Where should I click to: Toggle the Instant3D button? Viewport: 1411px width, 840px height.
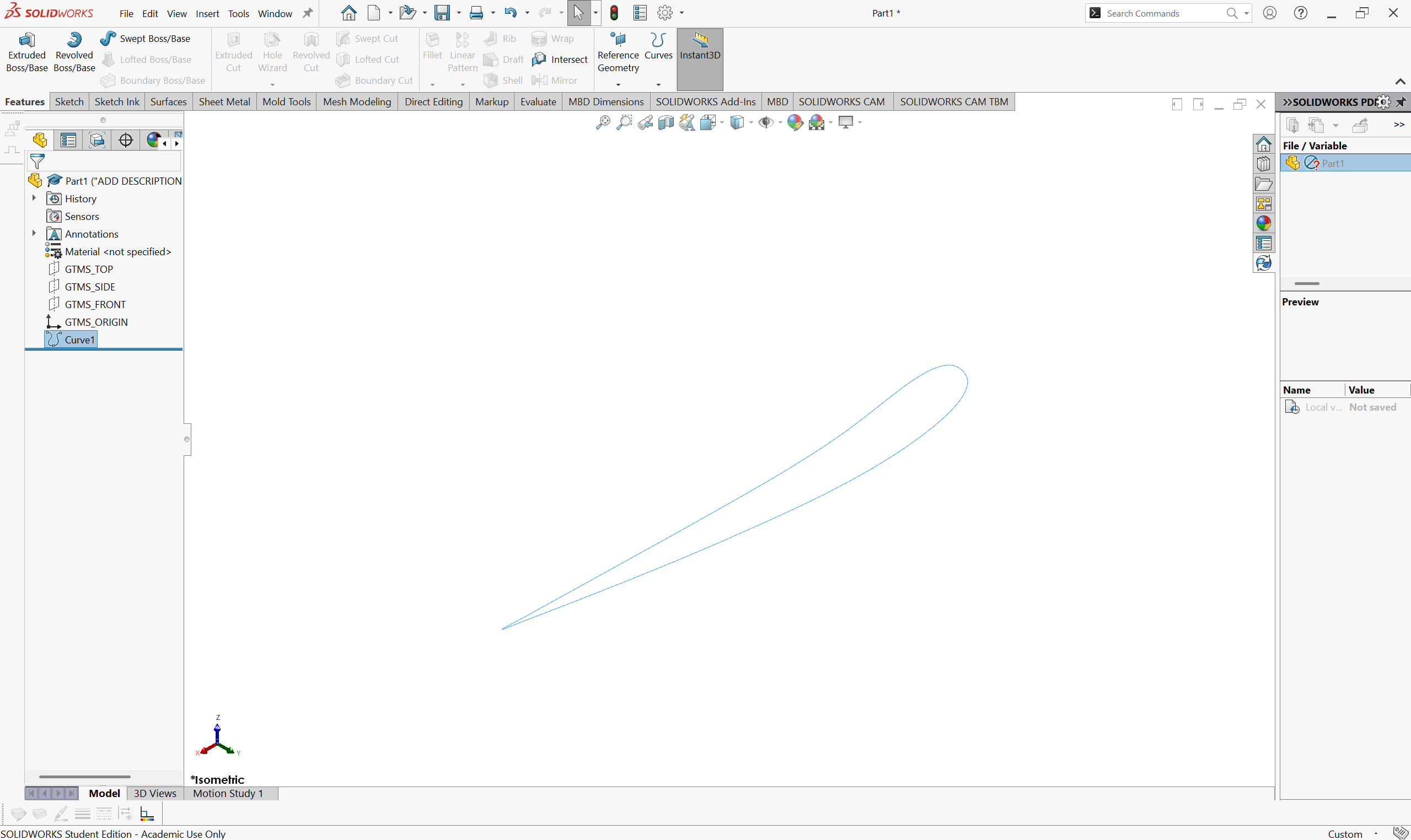[700, 53]
